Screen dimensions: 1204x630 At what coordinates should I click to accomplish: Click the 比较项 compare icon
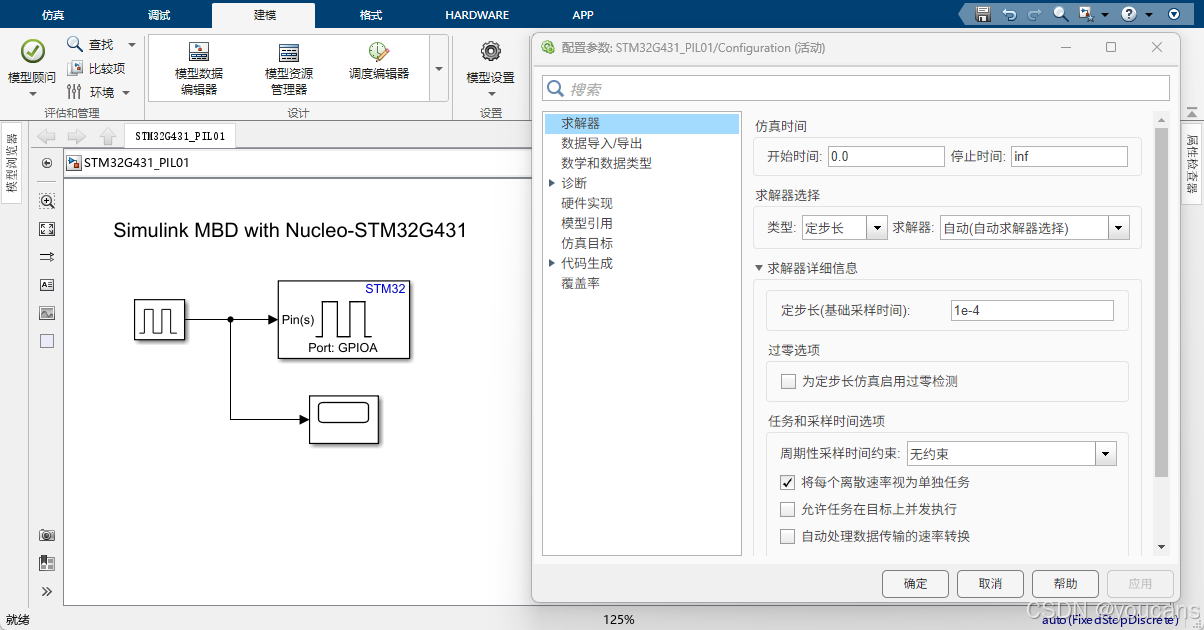pos(75,68)
